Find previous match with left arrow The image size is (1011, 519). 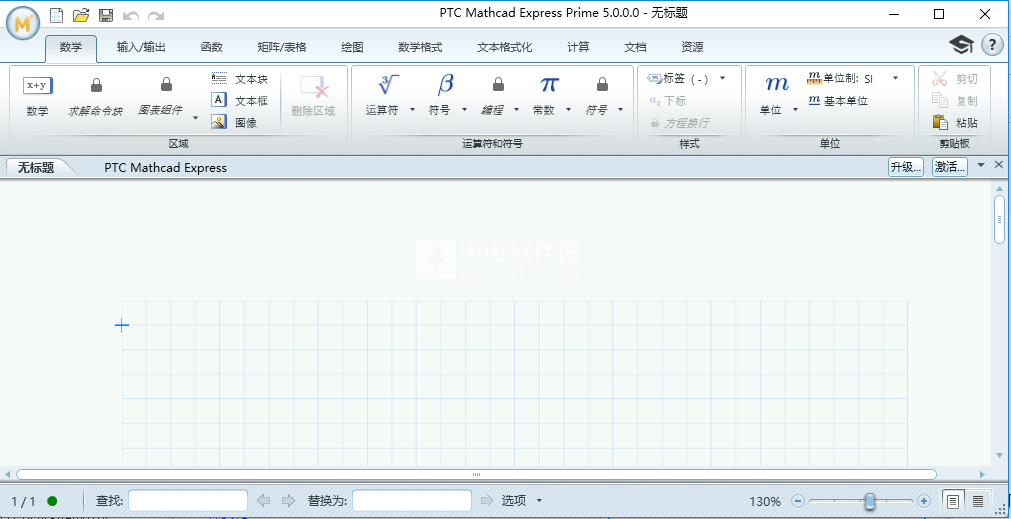264,500
